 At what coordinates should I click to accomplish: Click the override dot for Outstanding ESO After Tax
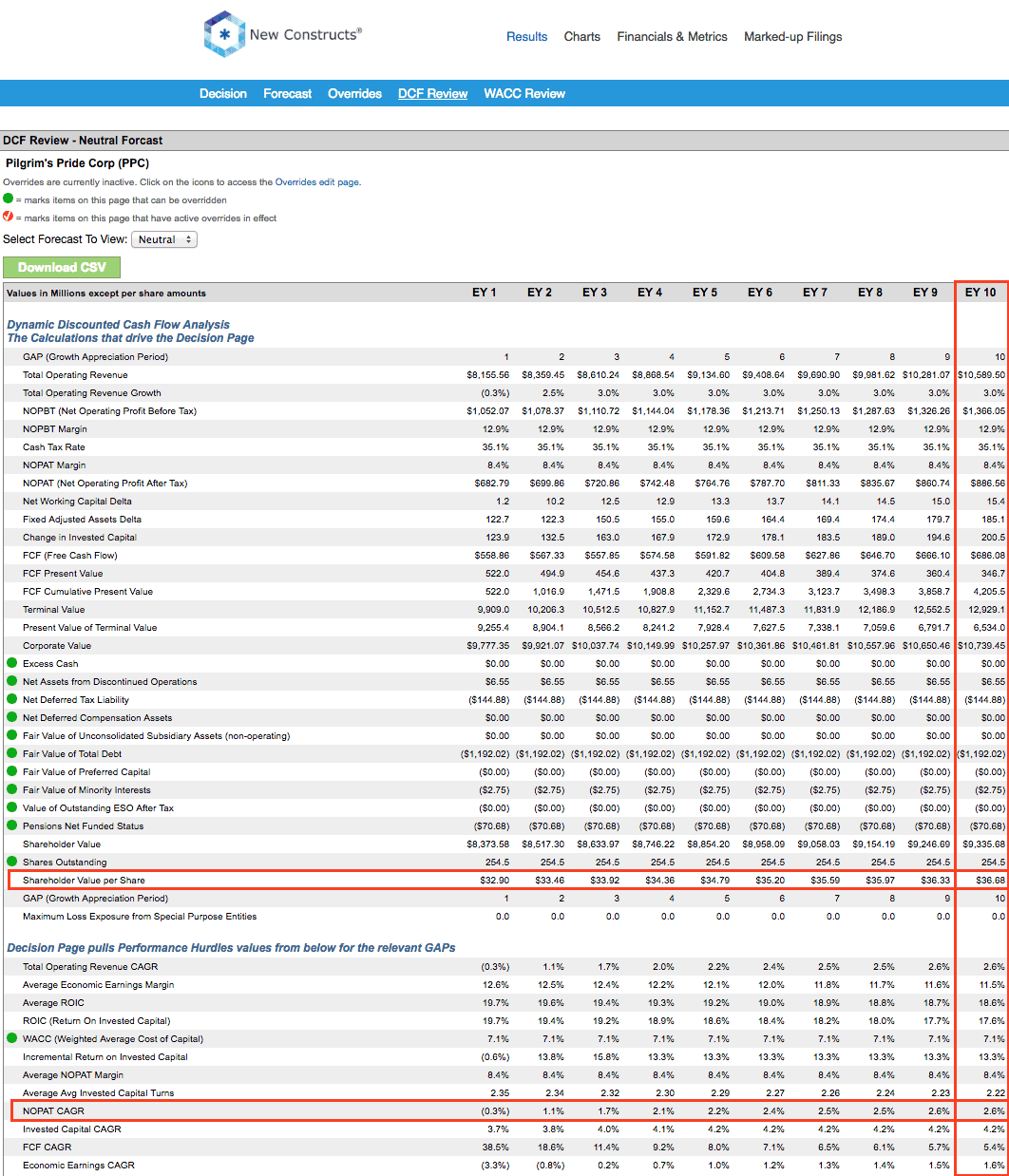coord(12,807)
